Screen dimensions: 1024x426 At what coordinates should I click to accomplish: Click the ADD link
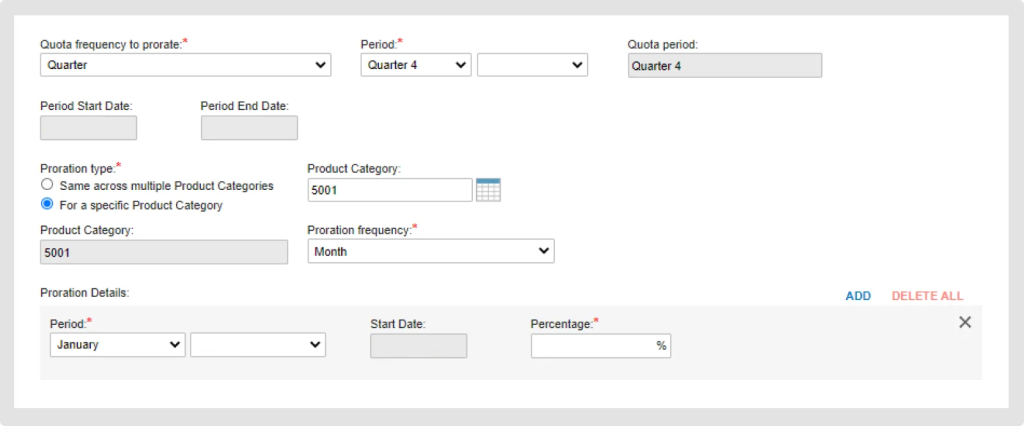(x=858, y=296)
